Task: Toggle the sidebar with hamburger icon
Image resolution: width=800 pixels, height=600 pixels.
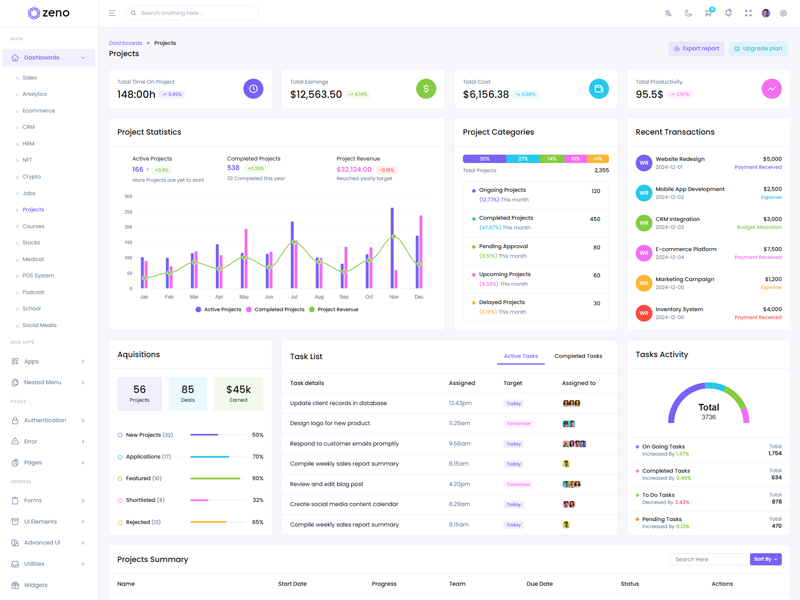Action: click(x=112, y=13)
